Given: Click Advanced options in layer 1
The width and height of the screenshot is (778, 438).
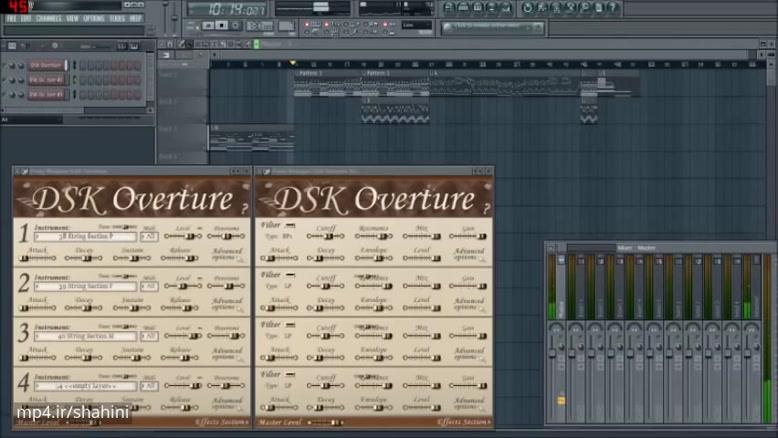Looking at the screenshot, I should click(228, 254).
